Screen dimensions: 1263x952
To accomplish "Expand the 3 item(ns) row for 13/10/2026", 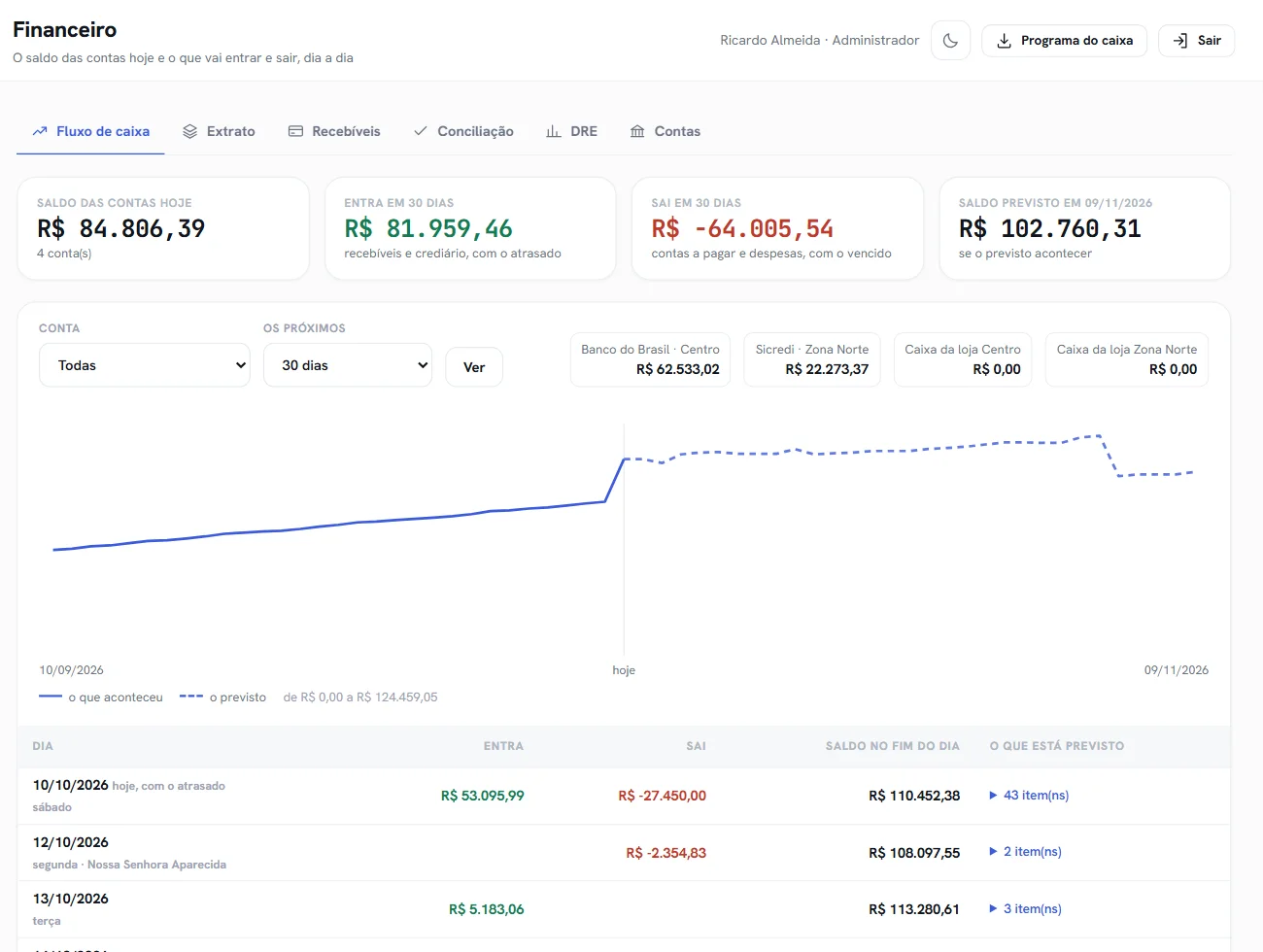I will tap(1025, 909).
